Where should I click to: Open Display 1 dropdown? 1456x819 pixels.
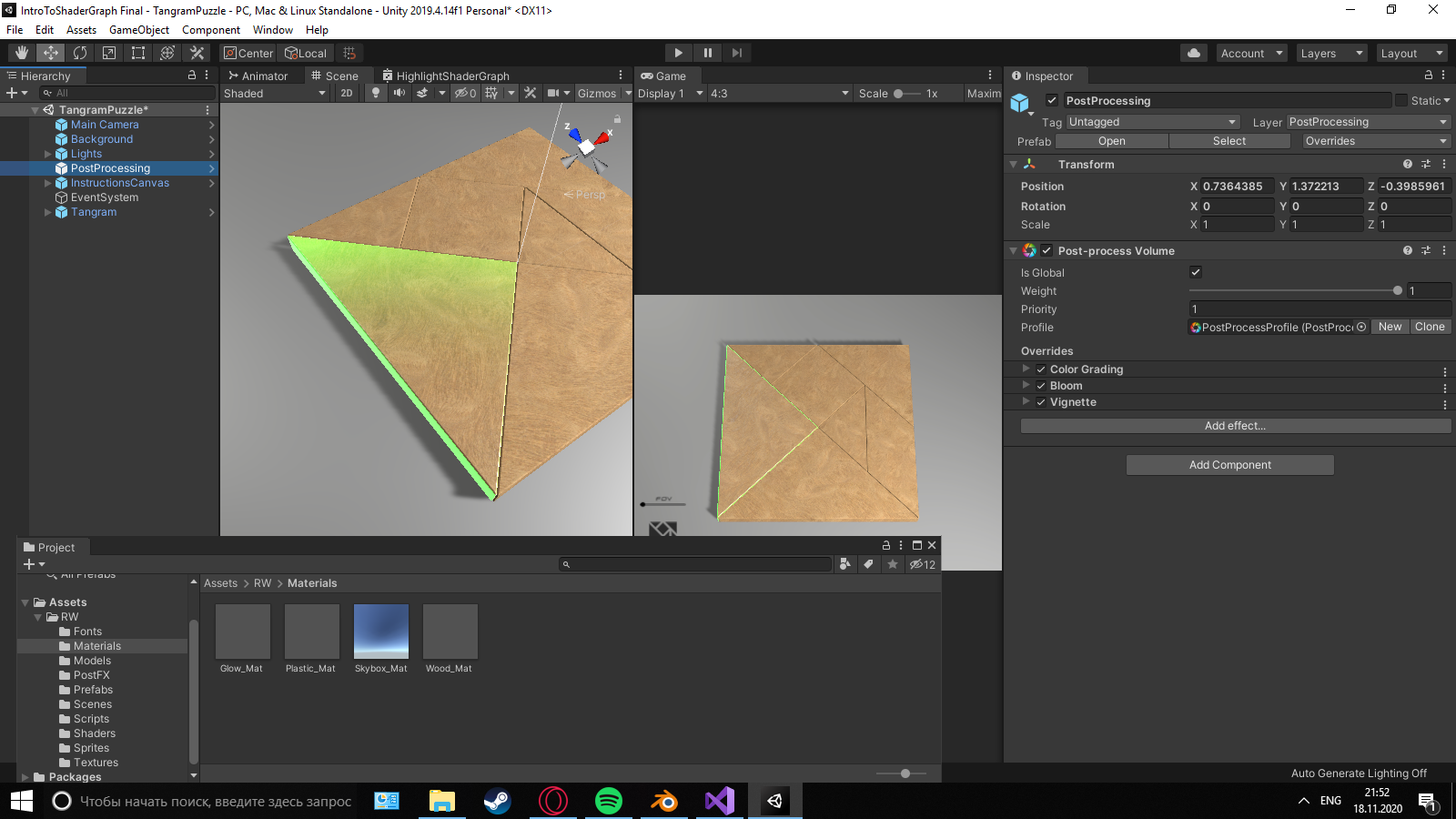(x=671, y=93)
